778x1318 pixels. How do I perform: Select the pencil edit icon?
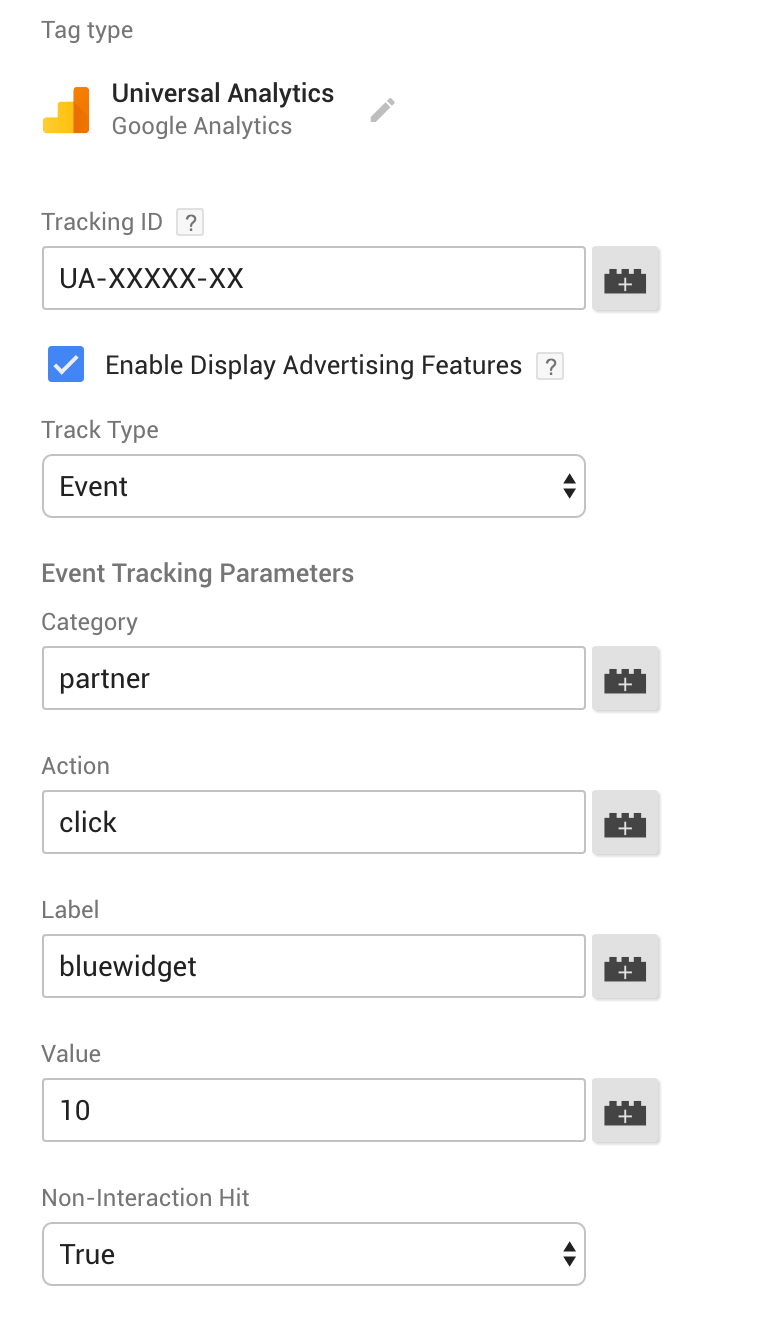[382, 110]
